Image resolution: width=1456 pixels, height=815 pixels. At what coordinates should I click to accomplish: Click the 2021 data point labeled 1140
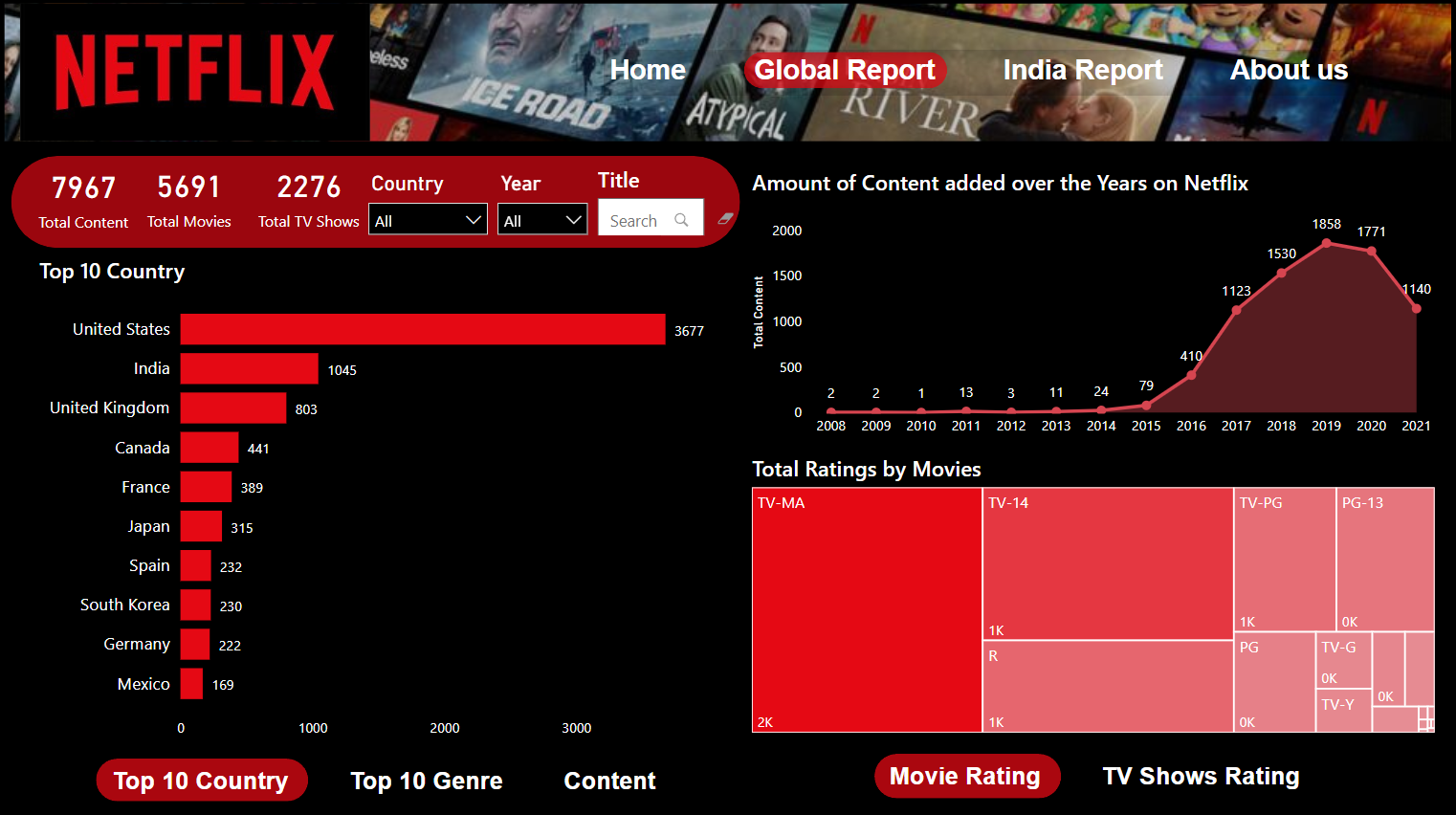(x=1416, y=308)
